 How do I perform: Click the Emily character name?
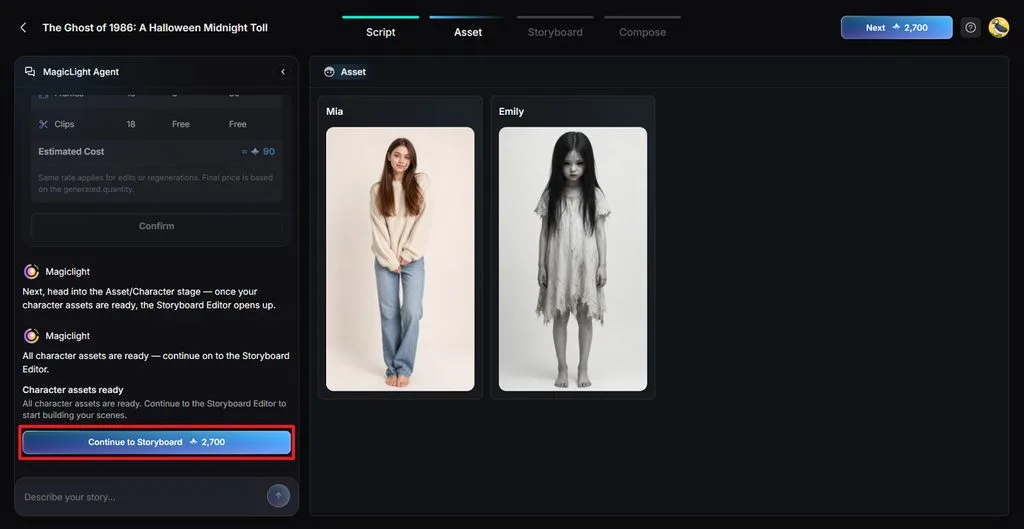coord(511,112)
